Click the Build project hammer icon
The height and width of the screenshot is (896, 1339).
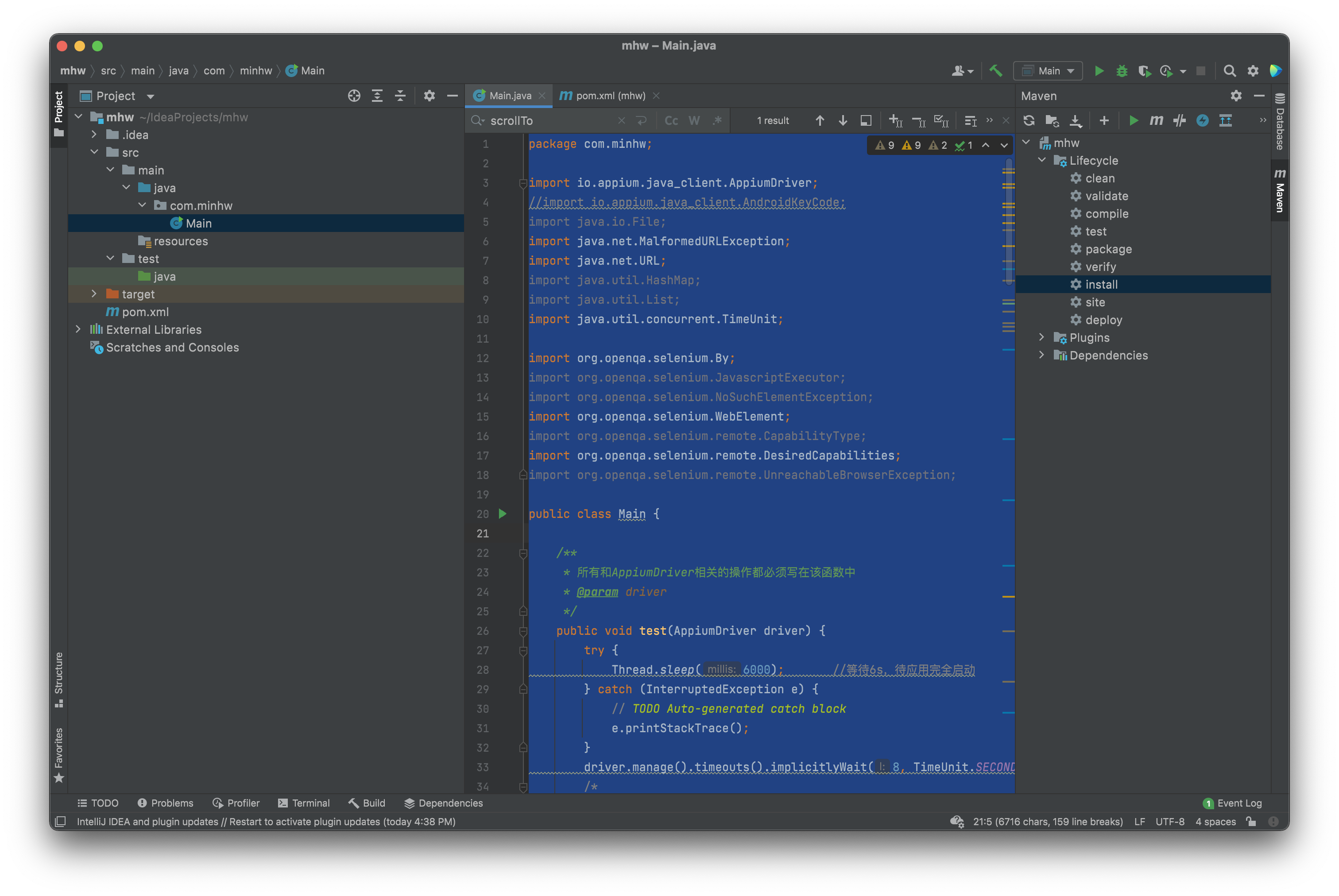pyautogui.click(x=995, y=71)
